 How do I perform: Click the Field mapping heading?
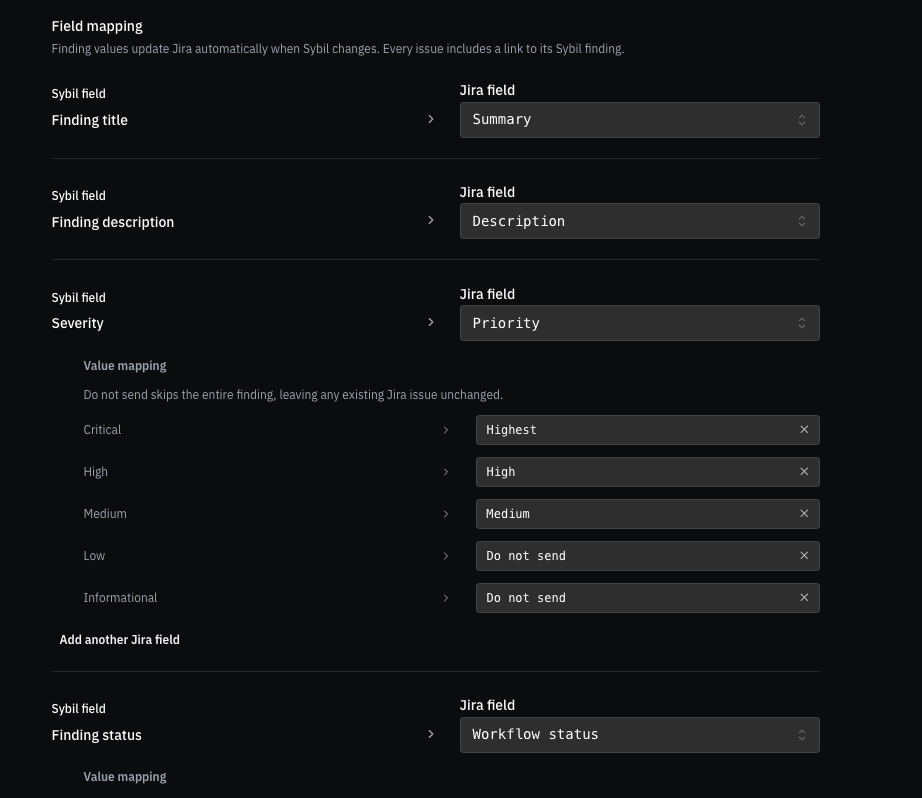pos(97,26)
